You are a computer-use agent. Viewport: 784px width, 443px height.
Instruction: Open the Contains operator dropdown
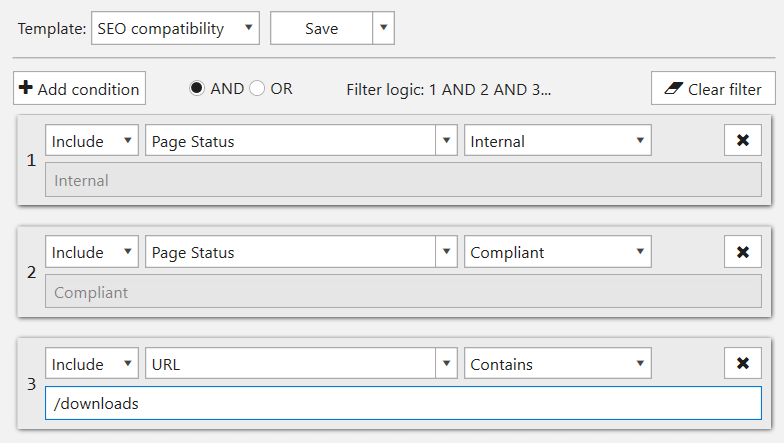point(558,364)
